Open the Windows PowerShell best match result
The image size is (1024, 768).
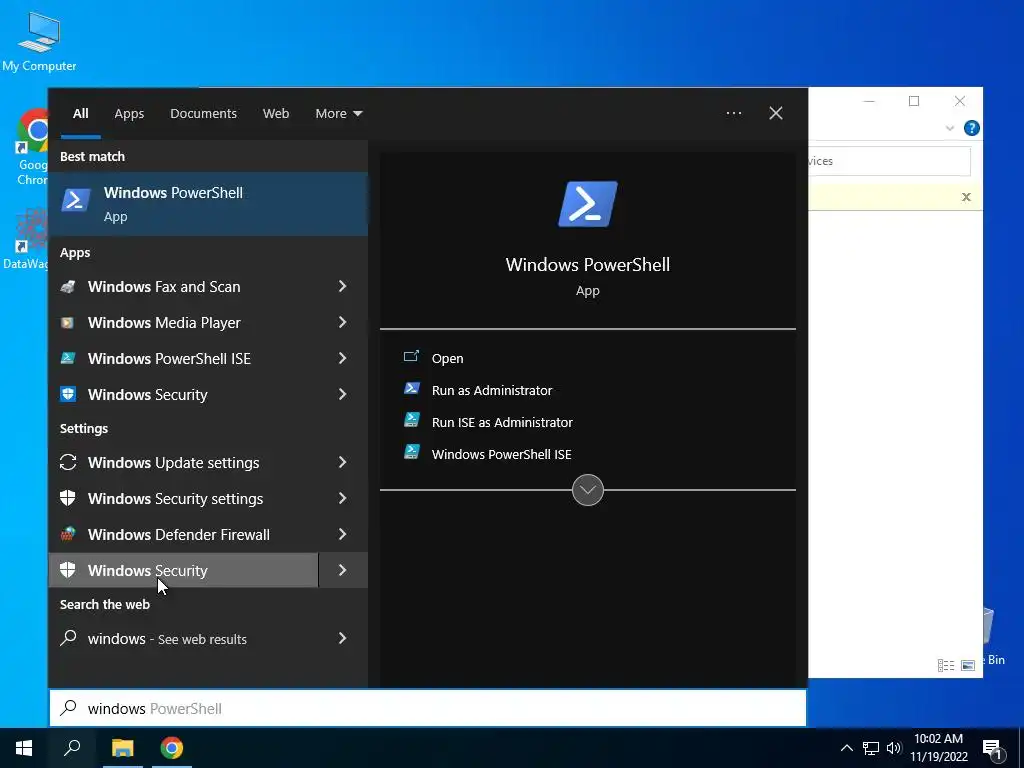[x=208, y=204]
